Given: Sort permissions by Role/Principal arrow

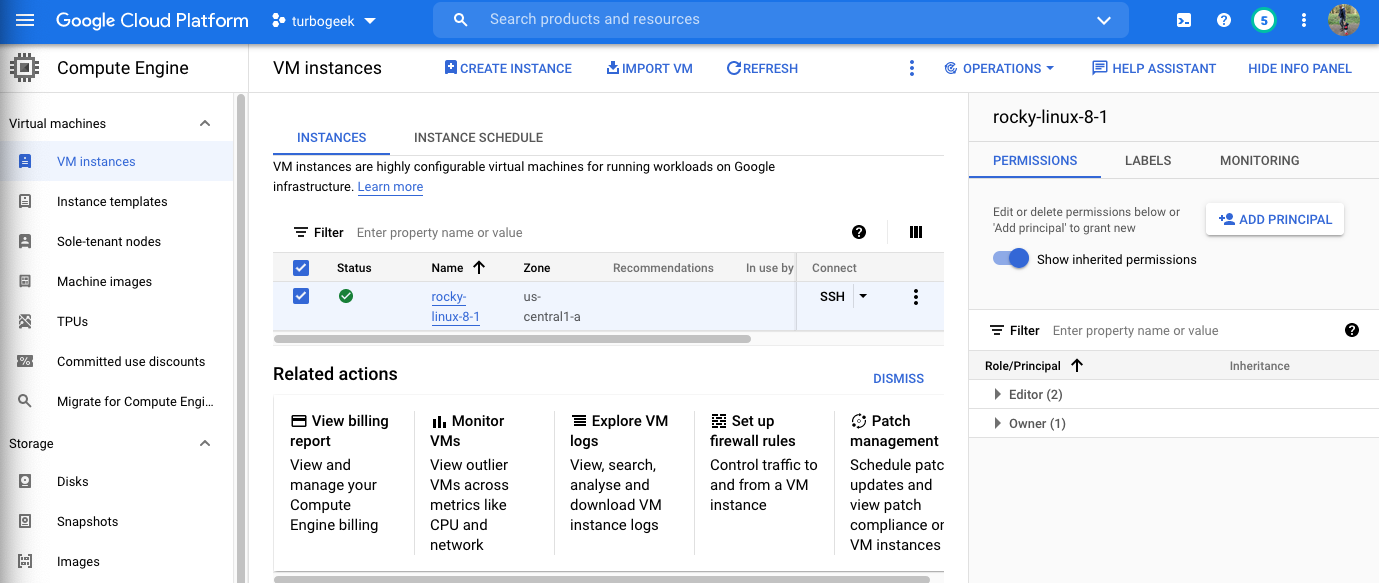Looking at the screenshot, I should [x=1077, y=365].
